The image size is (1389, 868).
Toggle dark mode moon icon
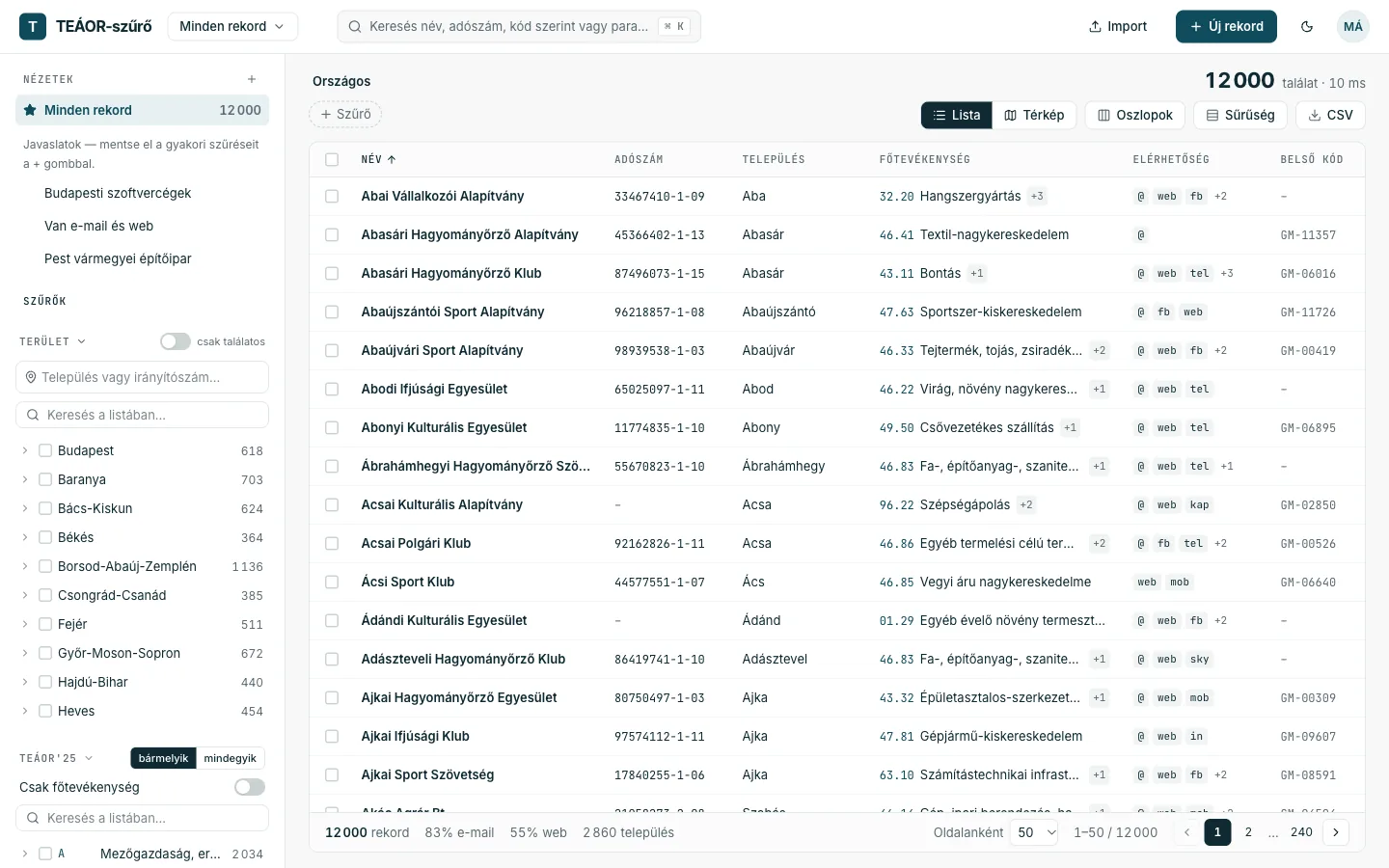click(x=1307, y=26)
